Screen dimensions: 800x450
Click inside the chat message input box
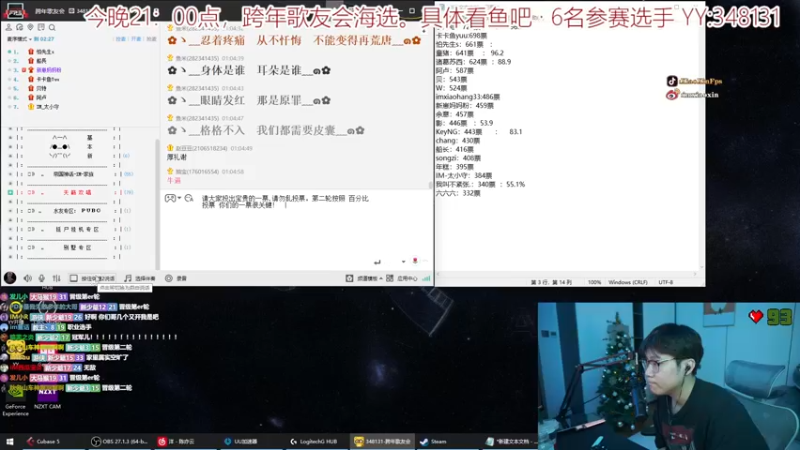tap(296, 230)
